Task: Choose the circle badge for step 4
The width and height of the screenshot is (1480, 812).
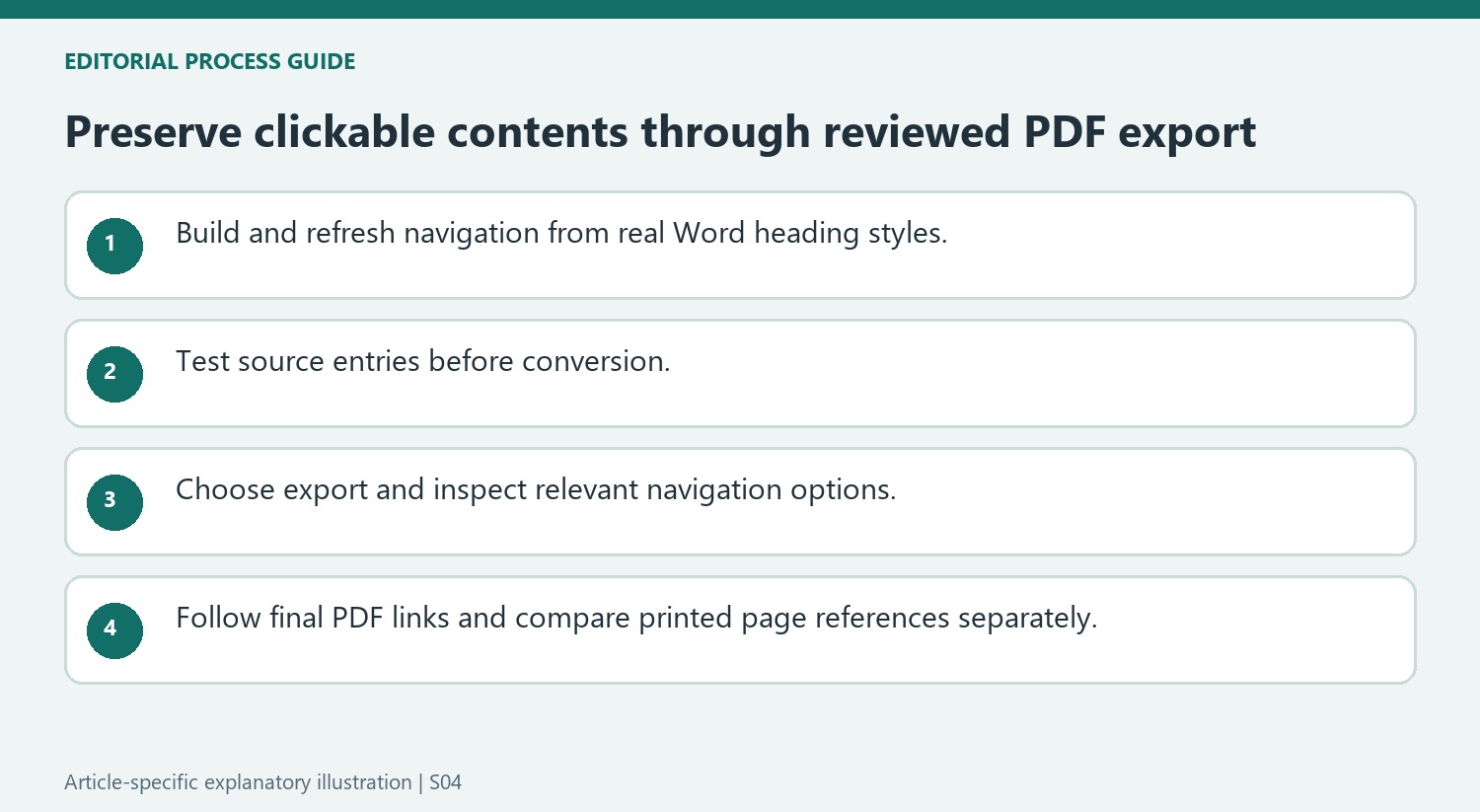Action: (x=114, y=630)
